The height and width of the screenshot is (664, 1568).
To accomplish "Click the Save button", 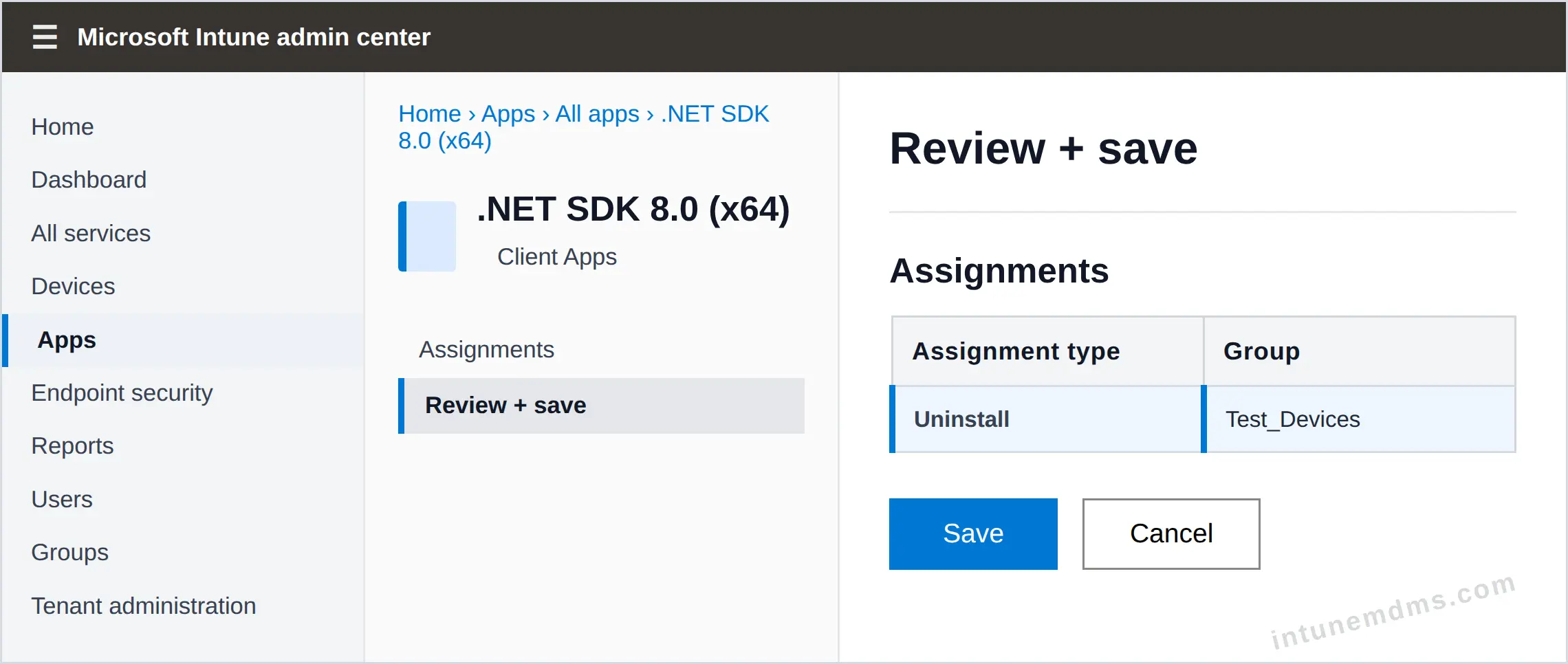I will (973, 534).
